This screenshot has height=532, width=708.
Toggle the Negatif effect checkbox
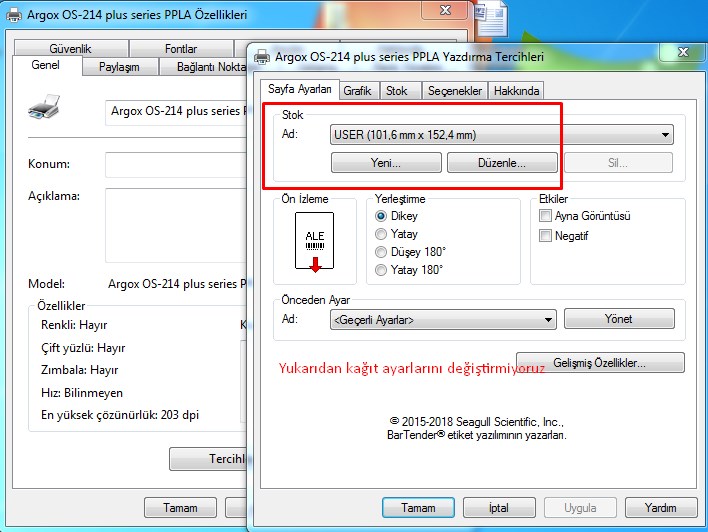point(545,236)
